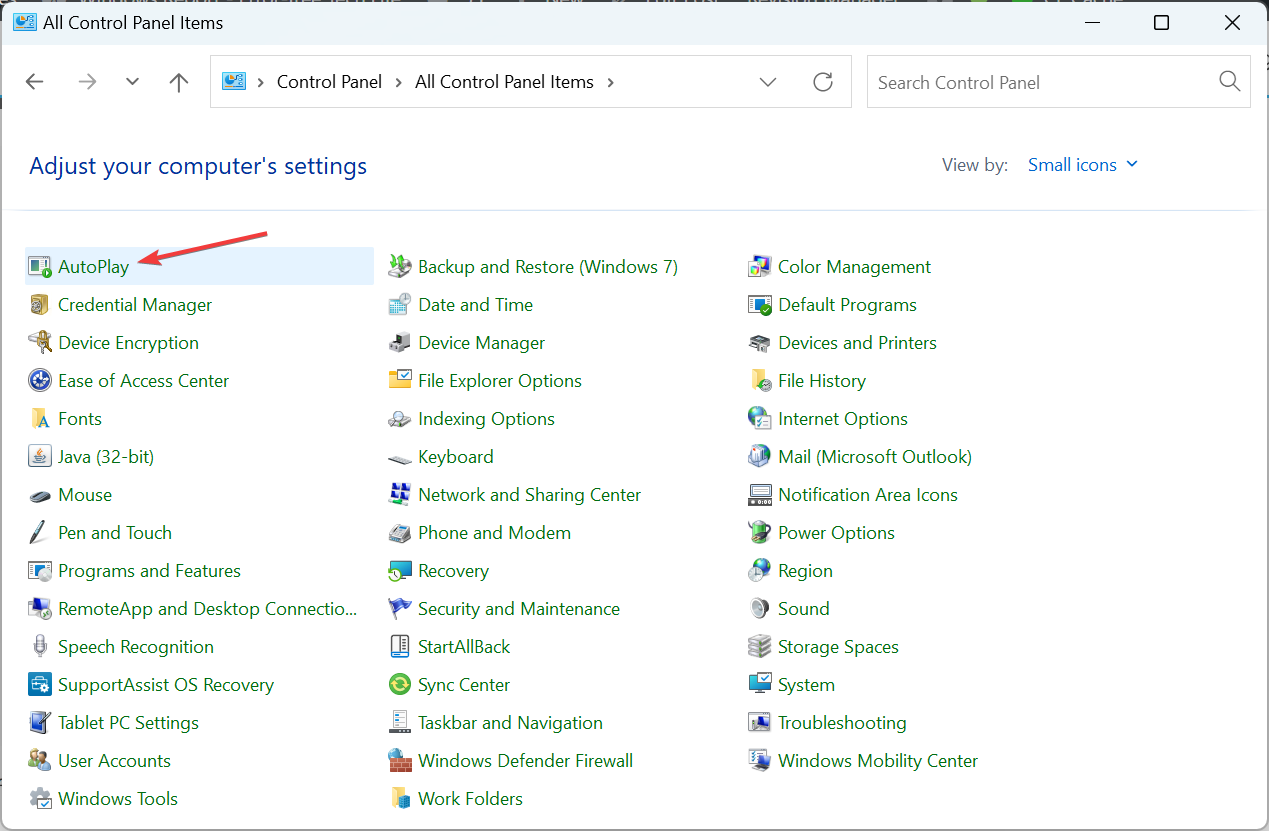
Task: Click the Backup and Restore icon
Action: 400,267
